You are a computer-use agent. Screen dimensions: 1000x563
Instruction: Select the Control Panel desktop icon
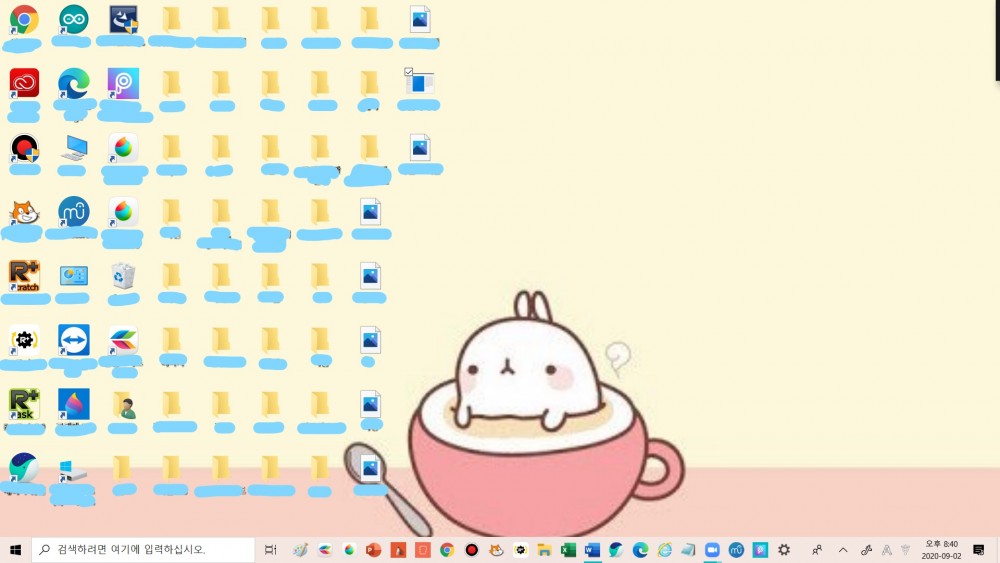coord(73,276)
